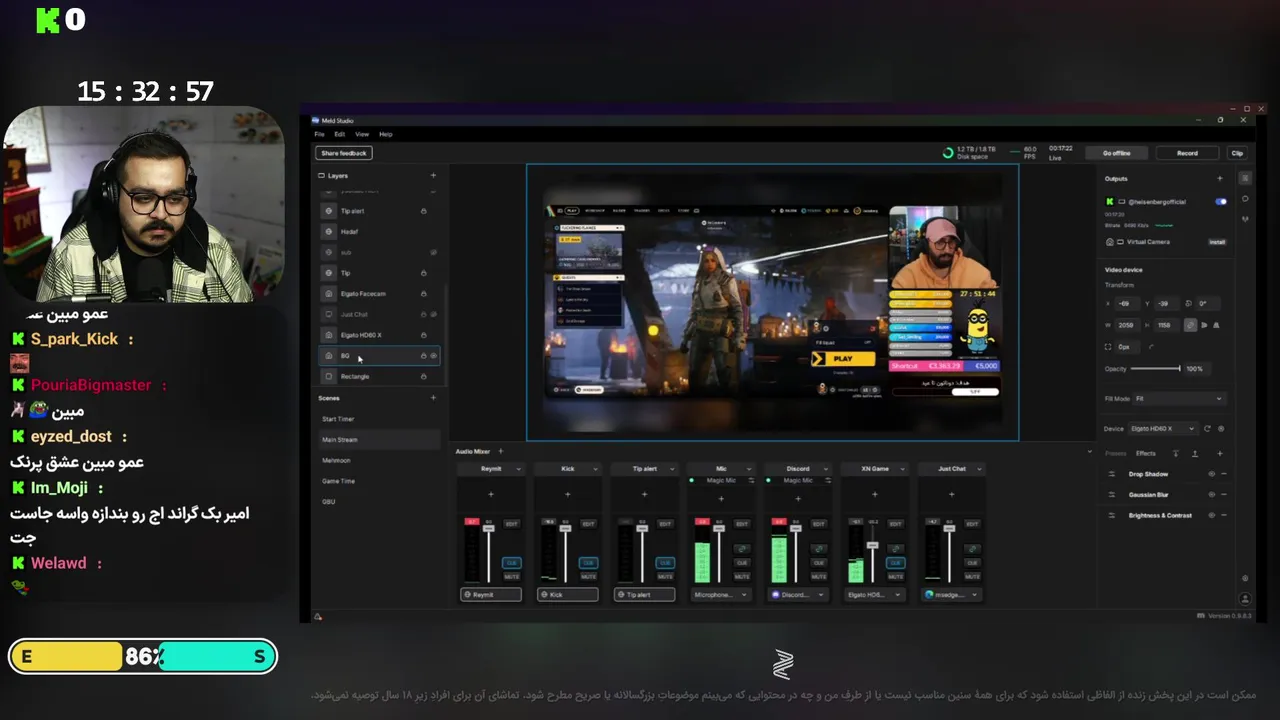Mute the Discord audio channel
Screen dimensions: 1280x720
point(819,577)
